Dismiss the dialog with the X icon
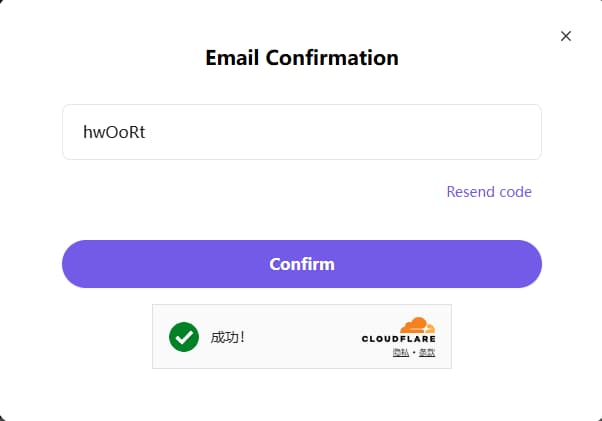This screenshot has width=602, height=421. [x=566, y=36]
